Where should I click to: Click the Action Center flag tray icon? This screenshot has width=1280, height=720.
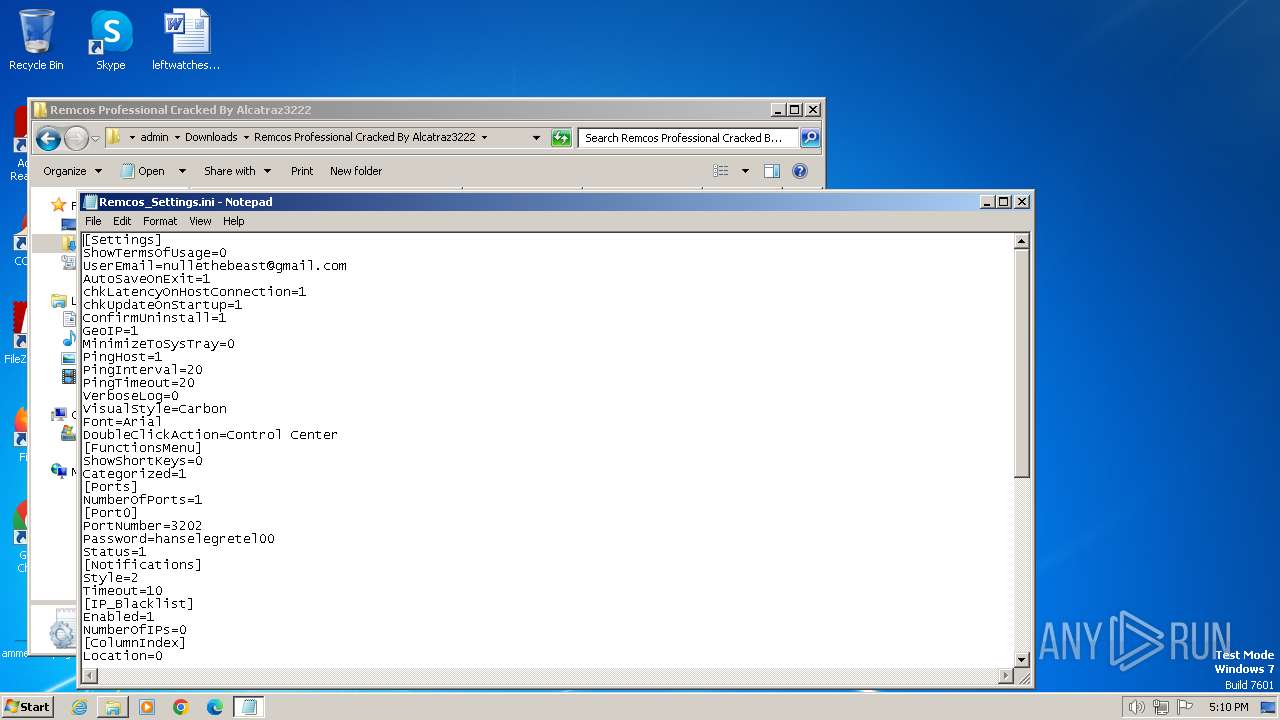1185,707
